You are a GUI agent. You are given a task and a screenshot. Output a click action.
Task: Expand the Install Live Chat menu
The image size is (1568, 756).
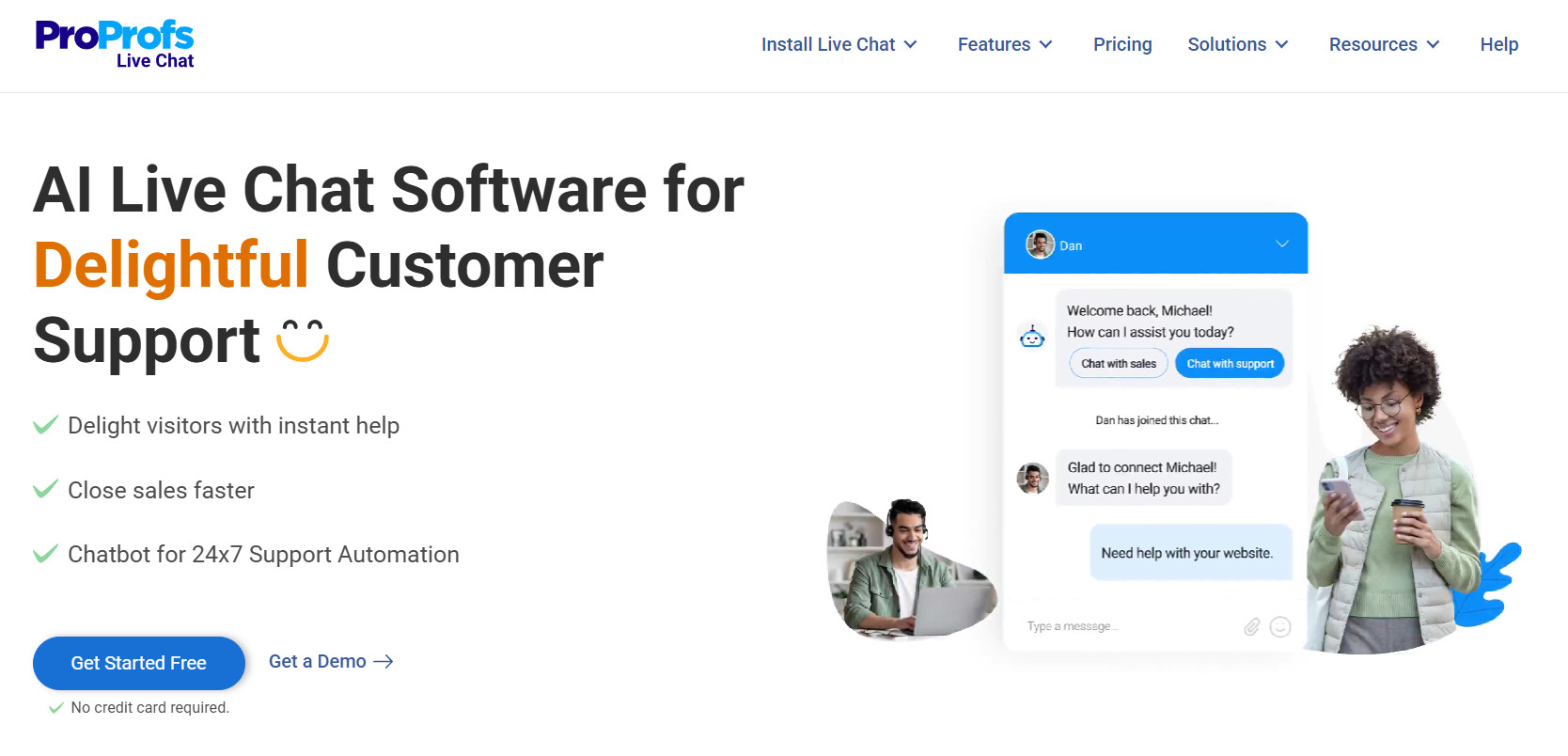coord(839,44)
